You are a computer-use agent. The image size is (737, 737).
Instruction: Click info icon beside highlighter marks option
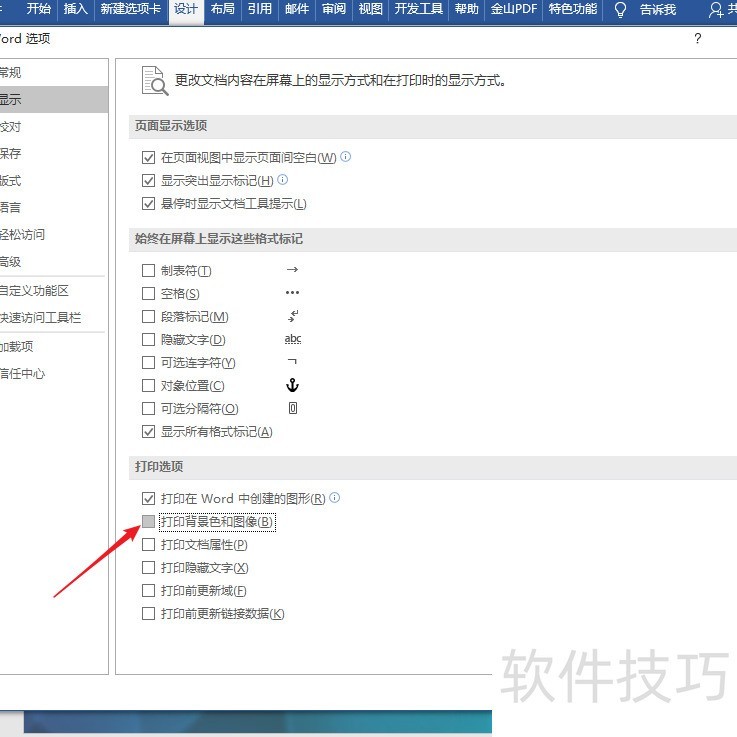(x=282, y=180)
